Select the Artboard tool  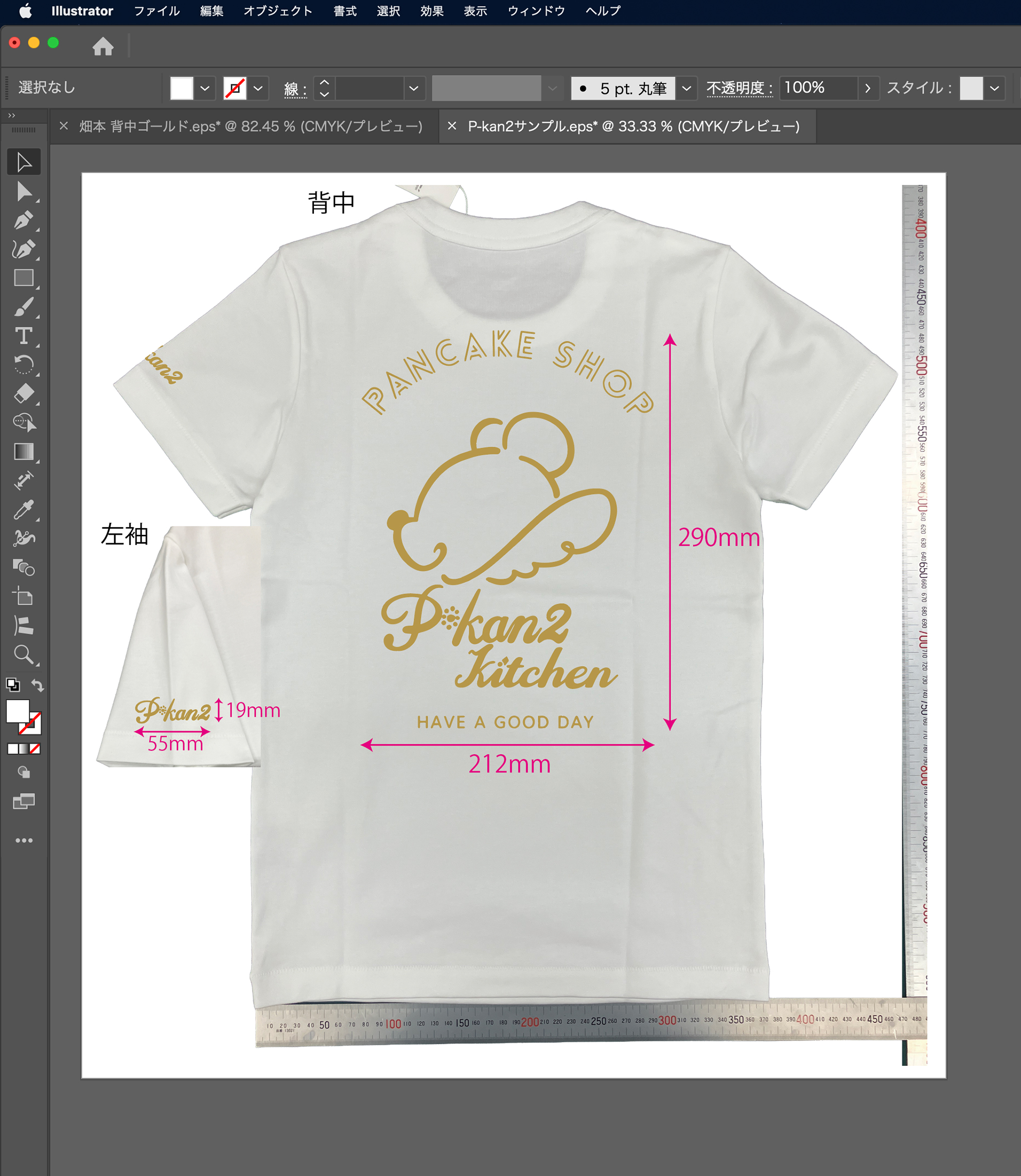pyautogui.click(x=24, y=596)
